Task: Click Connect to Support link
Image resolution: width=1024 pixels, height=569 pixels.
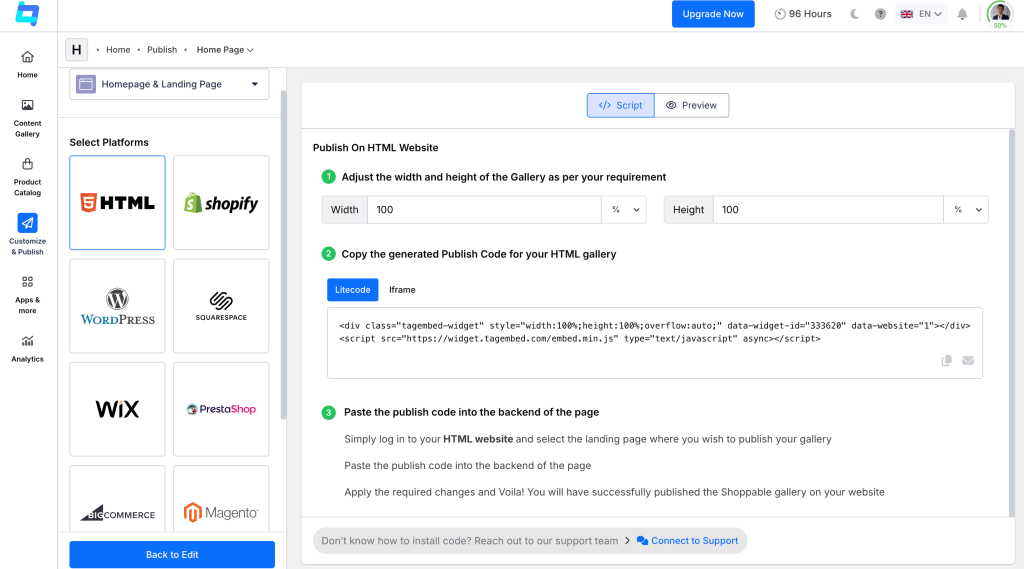Action: [688, 541]
